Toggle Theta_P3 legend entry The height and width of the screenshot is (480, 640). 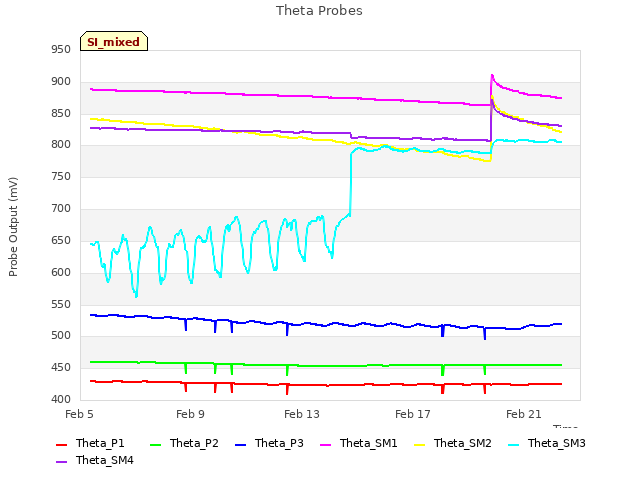(269, 443)
